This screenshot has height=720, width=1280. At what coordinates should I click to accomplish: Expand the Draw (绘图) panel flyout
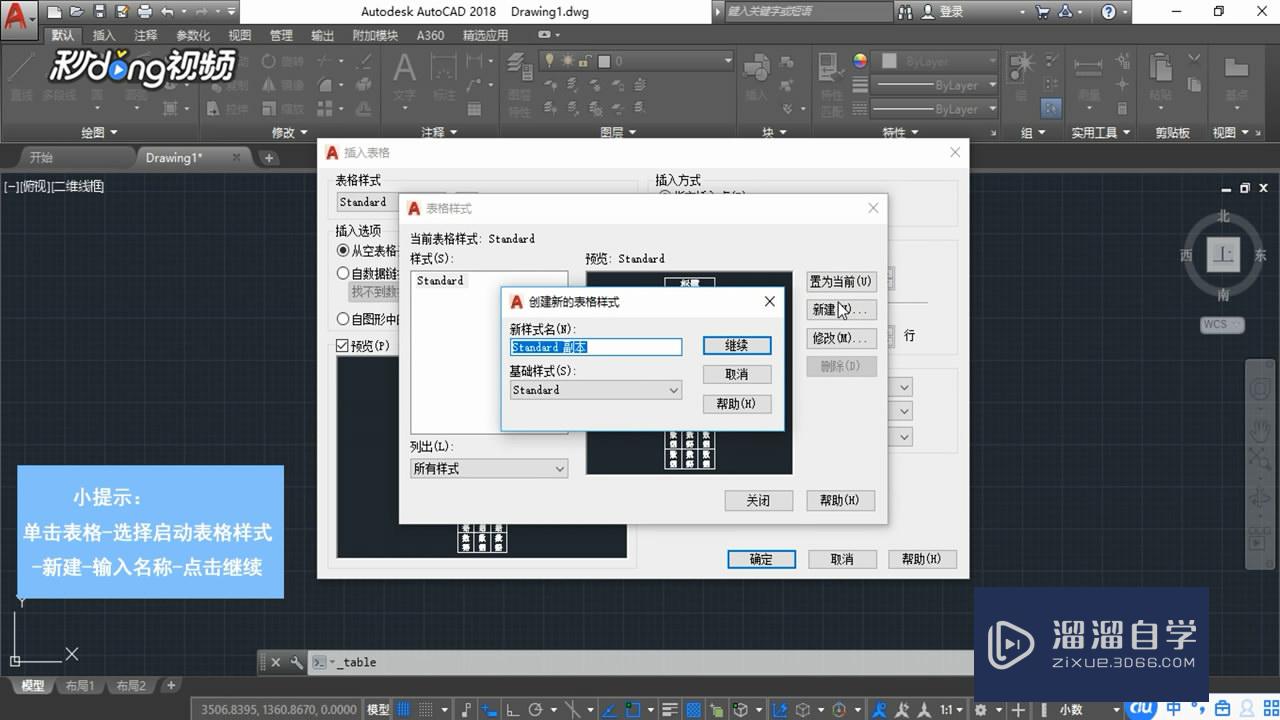(x=99, y=132)
